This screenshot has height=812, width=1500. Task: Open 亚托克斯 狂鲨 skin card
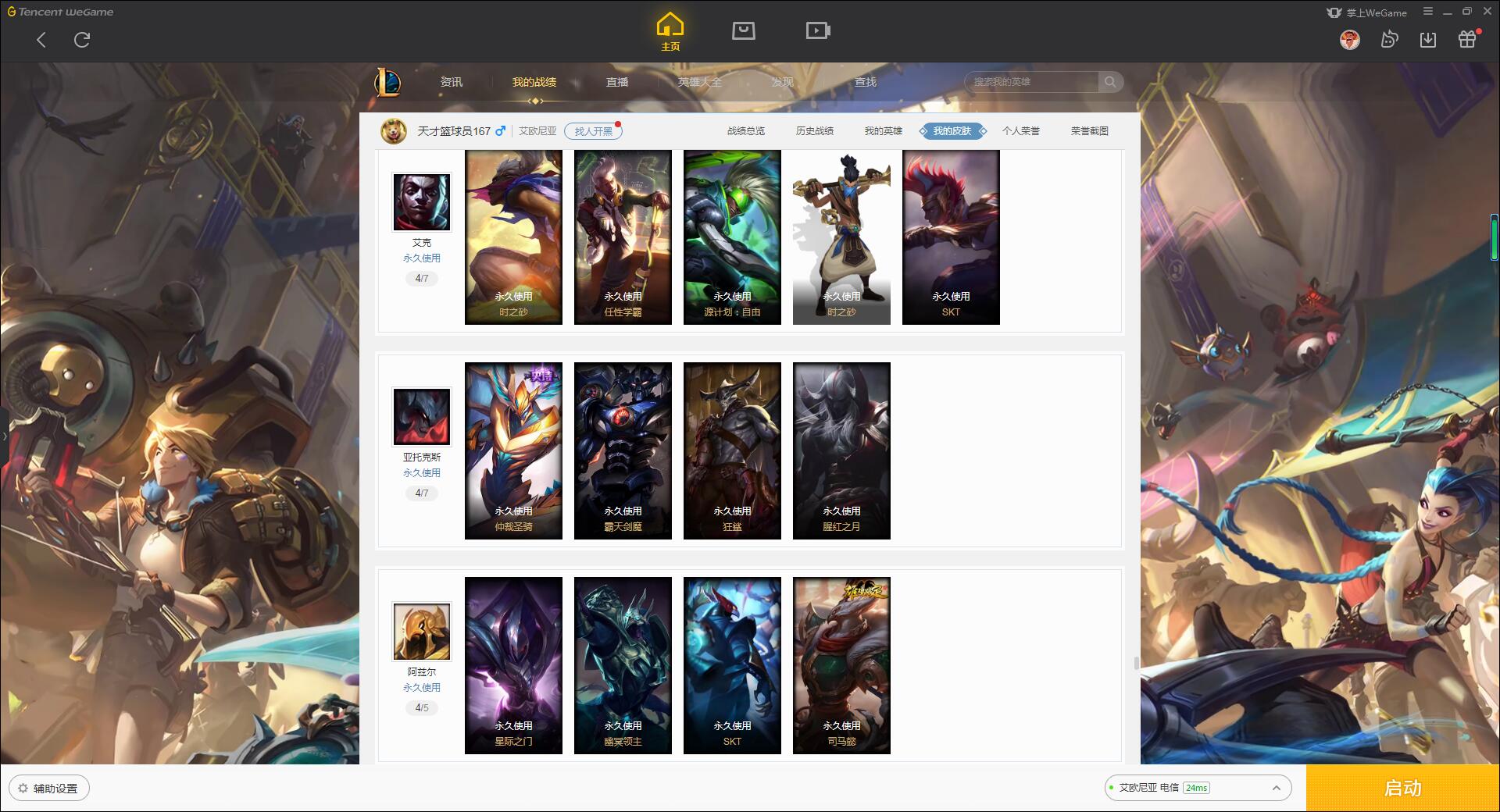732,451
